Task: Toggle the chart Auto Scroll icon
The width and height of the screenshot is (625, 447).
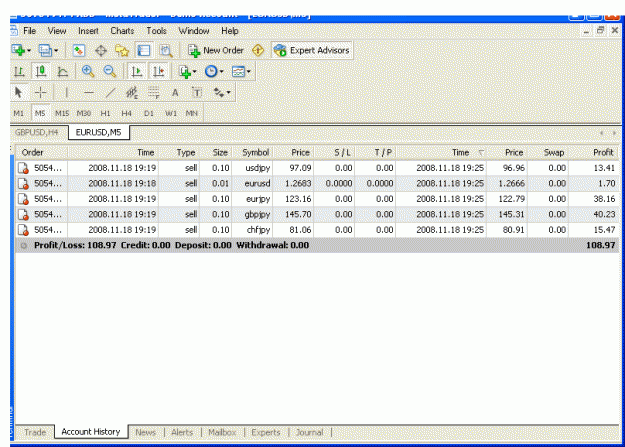Action: click(x=137, y=72)
